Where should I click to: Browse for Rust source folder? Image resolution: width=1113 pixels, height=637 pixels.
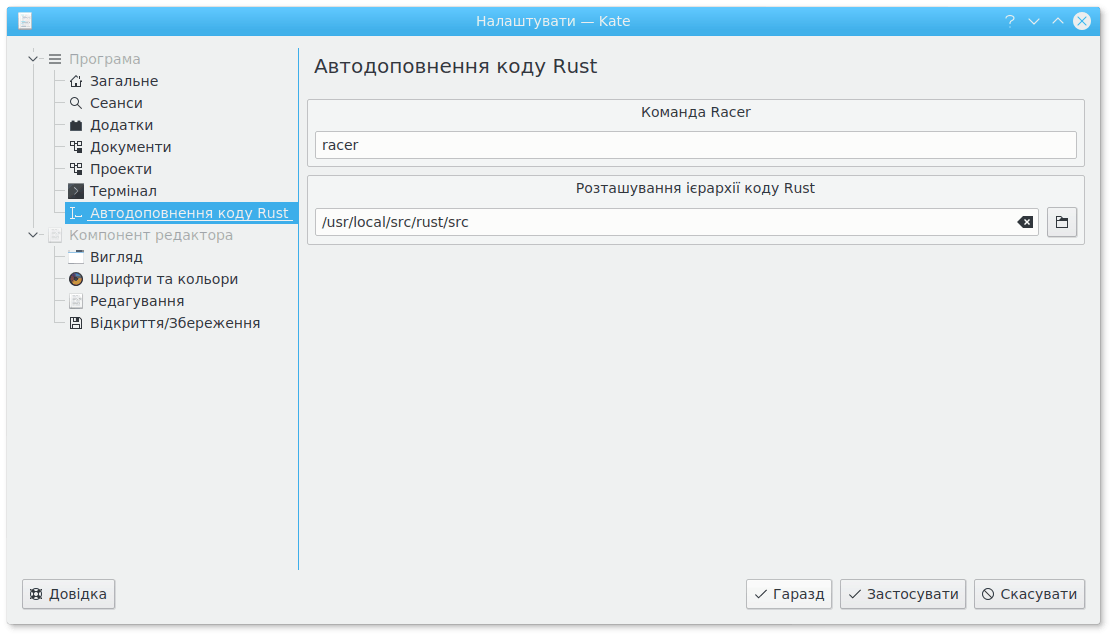[x=1061, y=222]
